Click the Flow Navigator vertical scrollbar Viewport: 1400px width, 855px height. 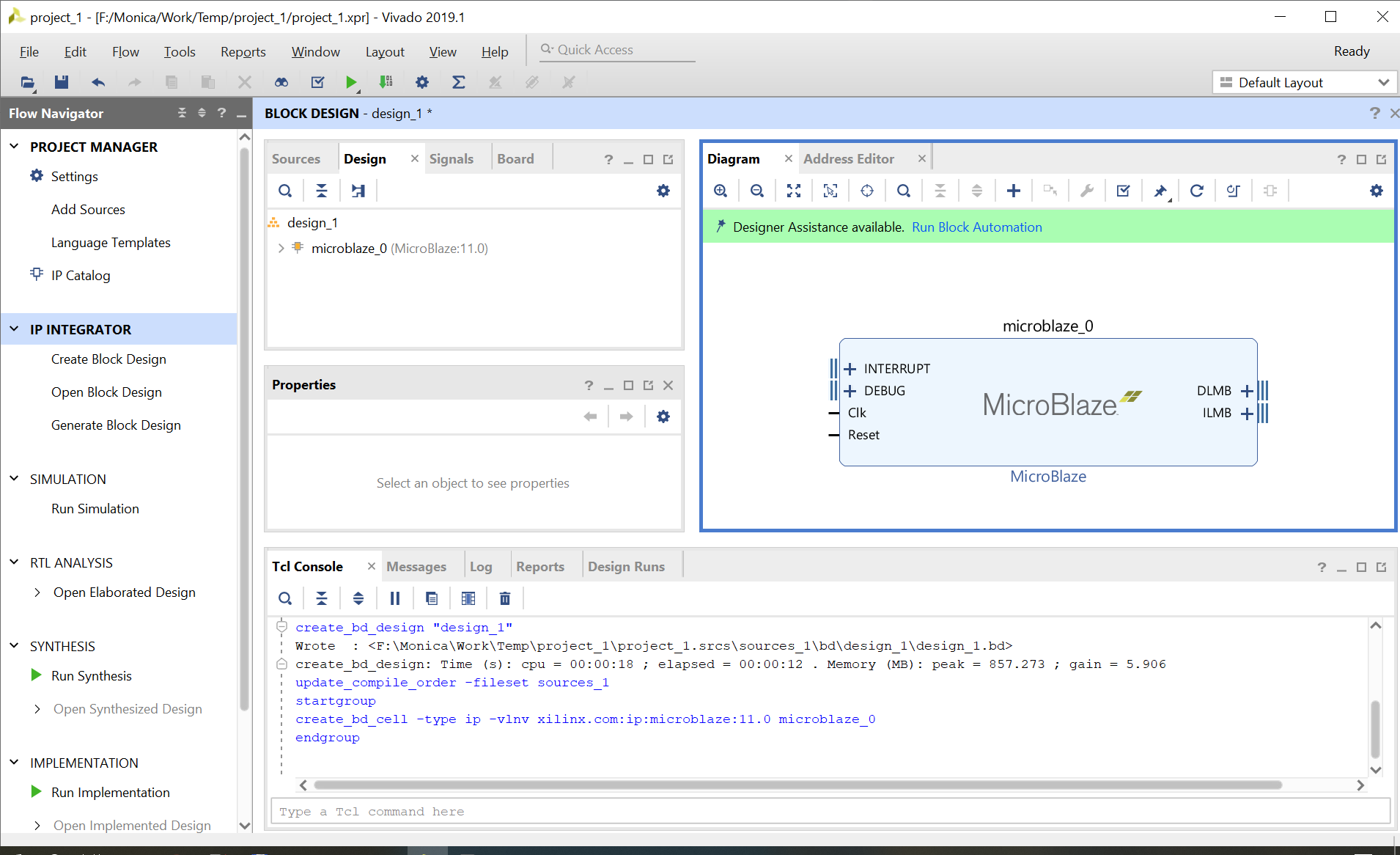pos(245,429)
